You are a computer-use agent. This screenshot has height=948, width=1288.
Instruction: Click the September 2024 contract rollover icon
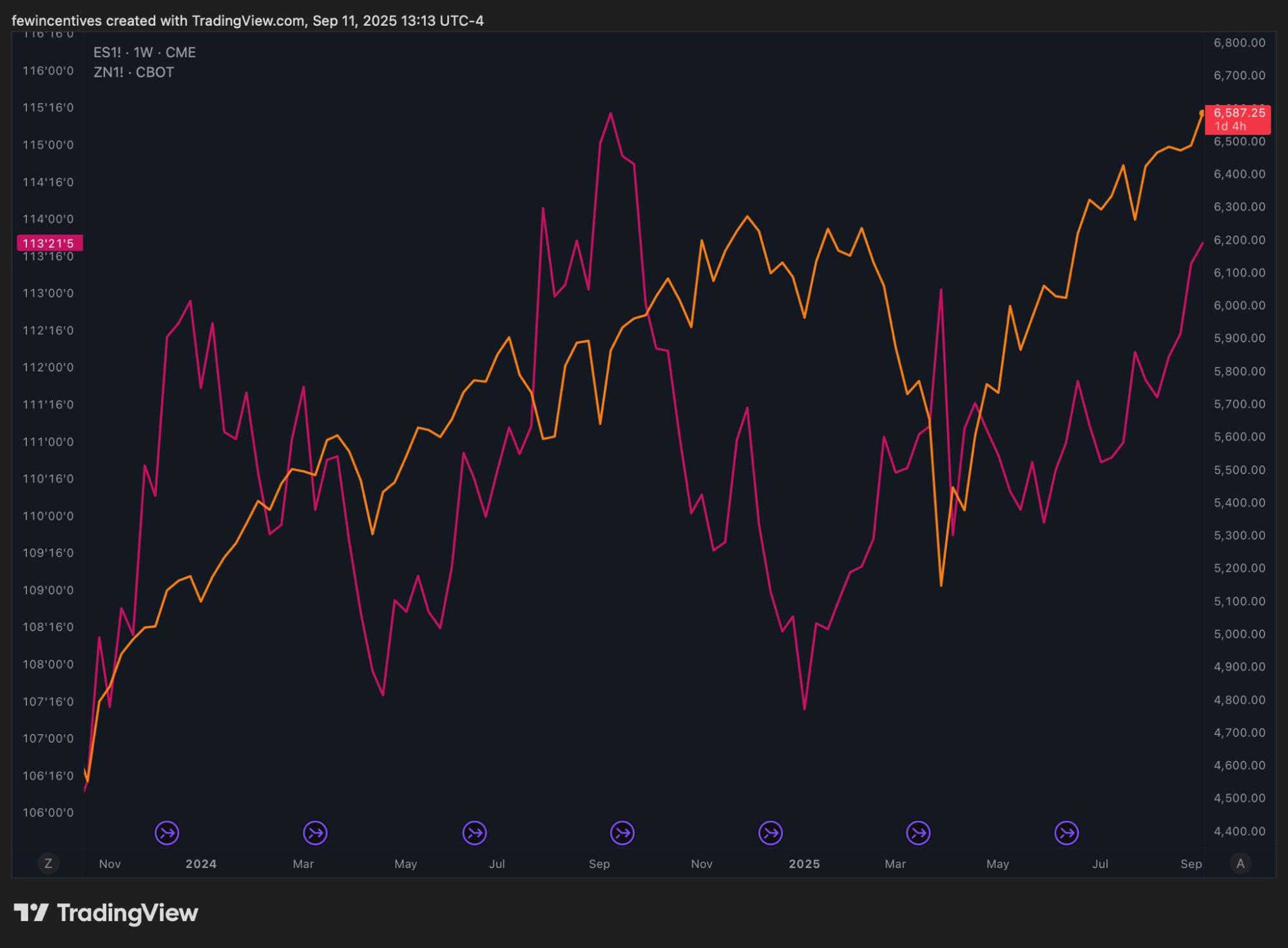[622, 833]
